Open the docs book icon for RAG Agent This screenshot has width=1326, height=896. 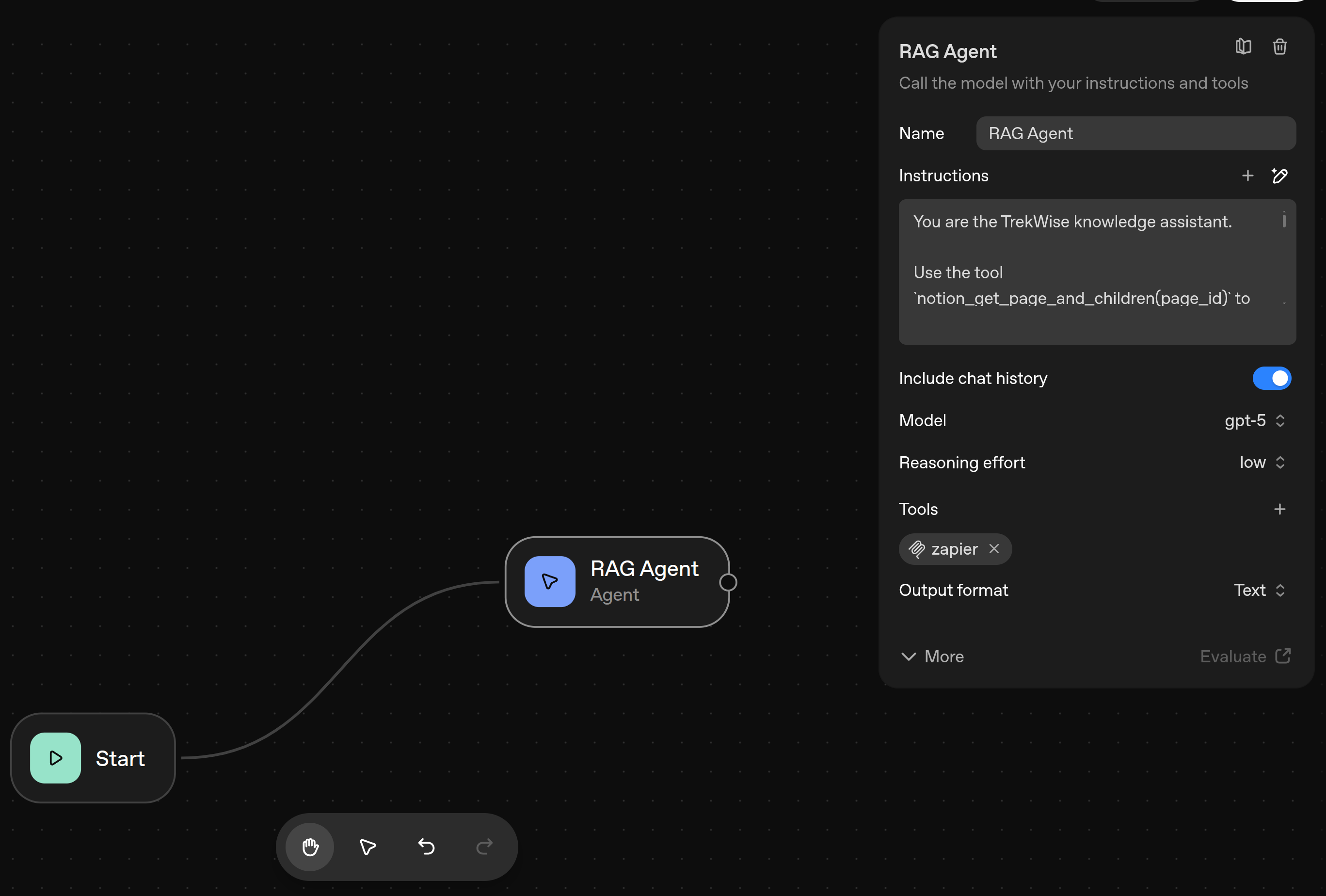(1244, 47)
